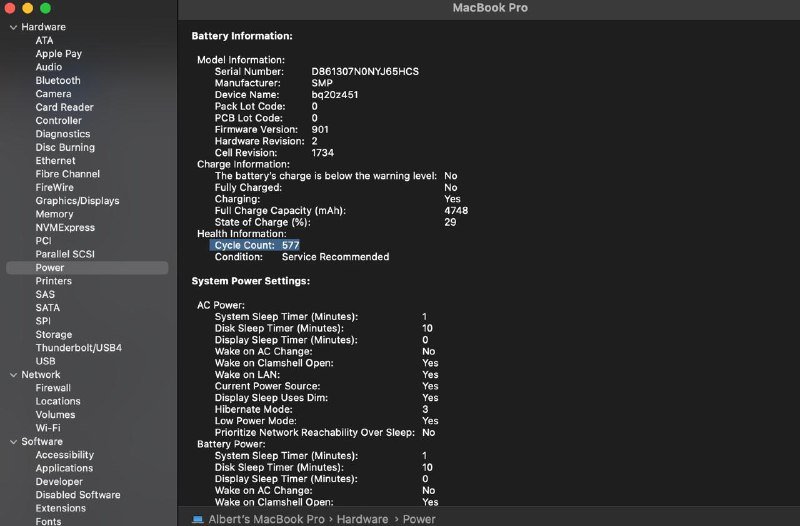Select the Hardware category label
800x526 pixels.
tap(43, 27)
